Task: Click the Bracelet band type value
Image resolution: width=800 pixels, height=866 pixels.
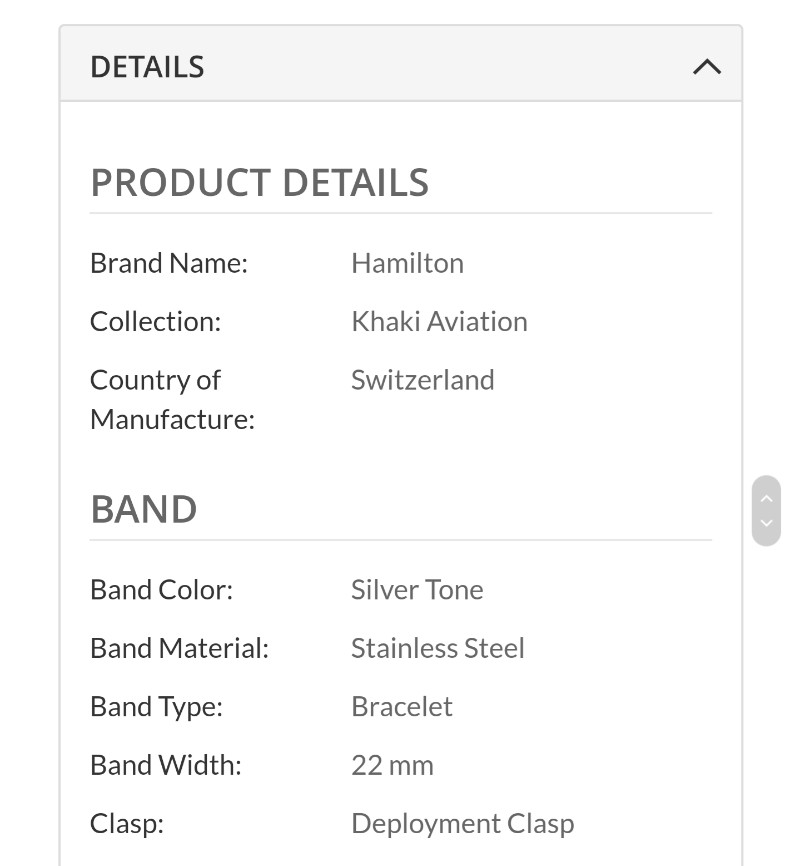Action: 402,707
